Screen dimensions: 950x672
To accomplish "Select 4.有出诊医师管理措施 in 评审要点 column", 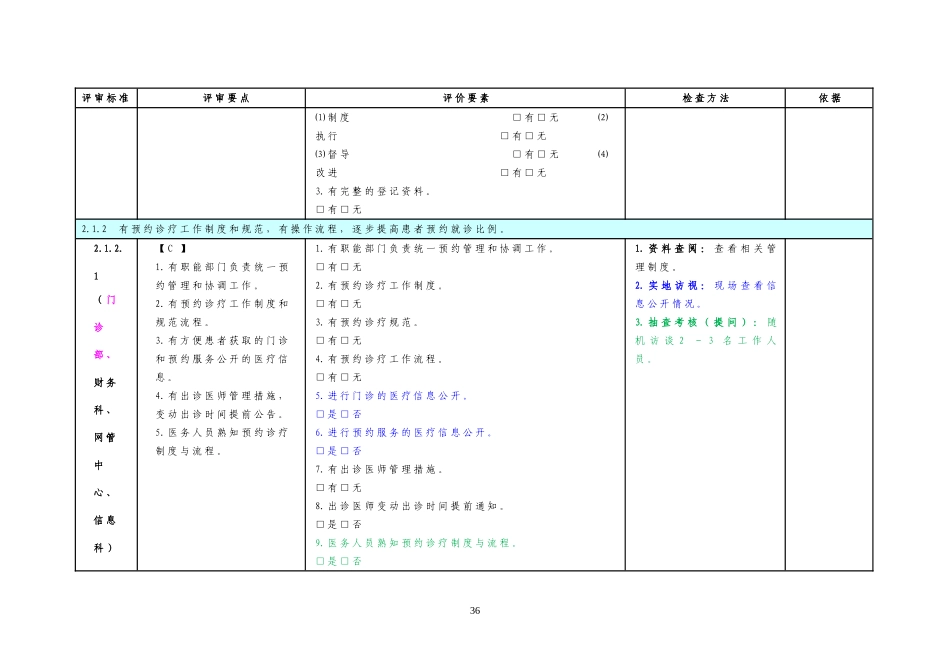I will point(219,396).
